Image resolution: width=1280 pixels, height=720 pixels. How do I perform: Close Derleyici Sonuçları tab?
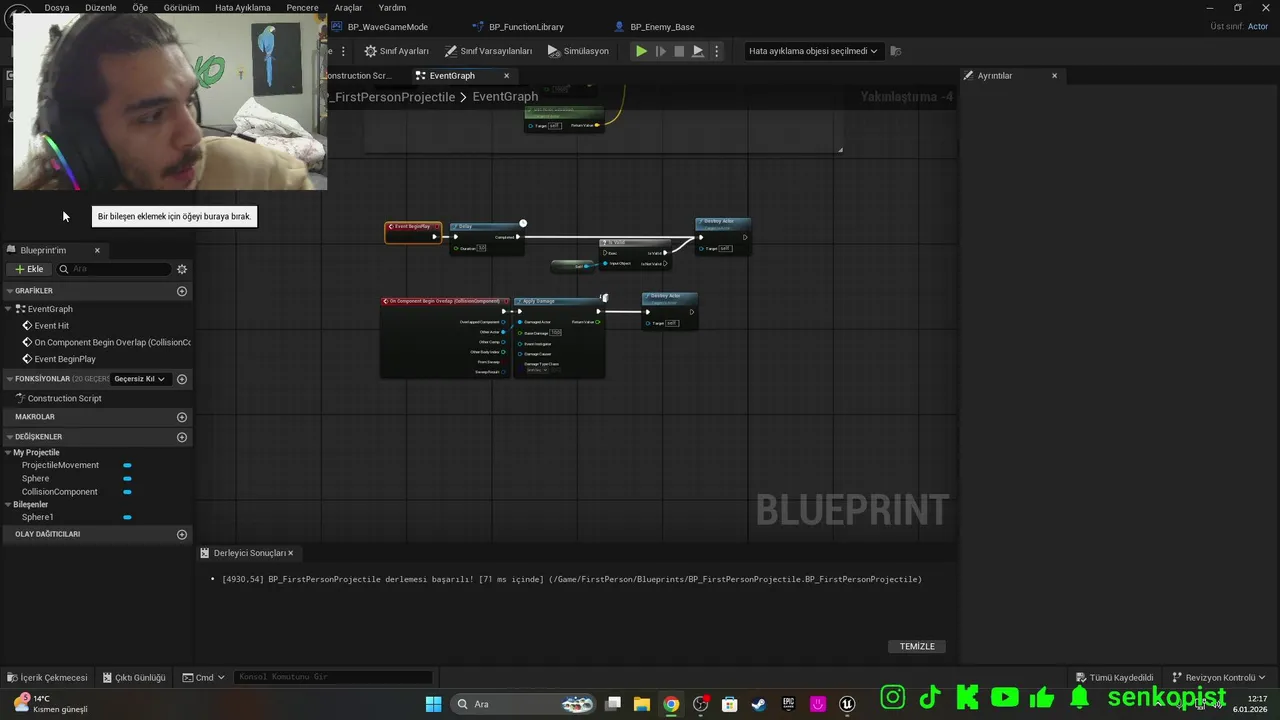coord(291,553)
